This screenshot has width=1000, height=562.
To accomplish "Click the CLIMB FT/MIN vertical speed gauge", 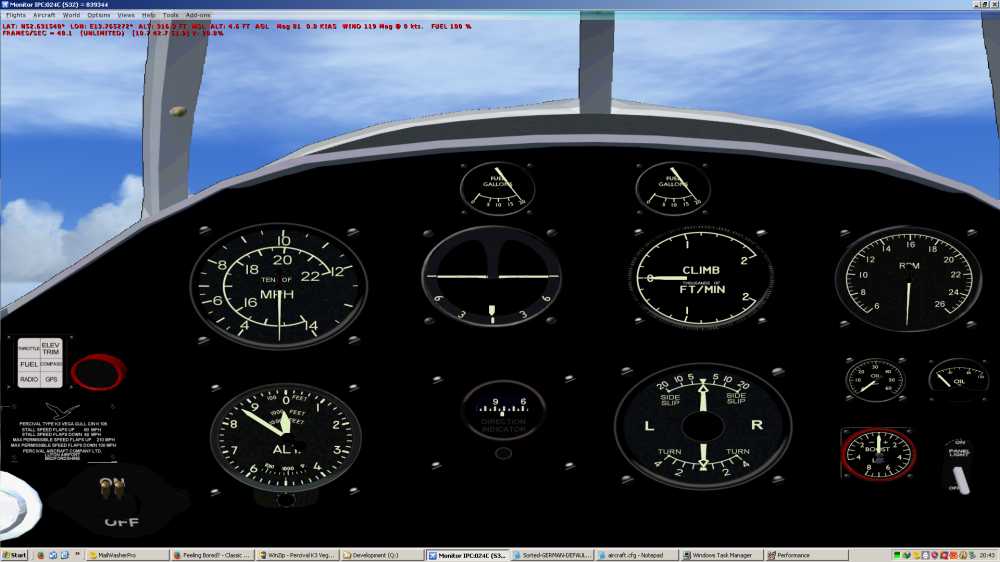I will (x=700, y=279).
